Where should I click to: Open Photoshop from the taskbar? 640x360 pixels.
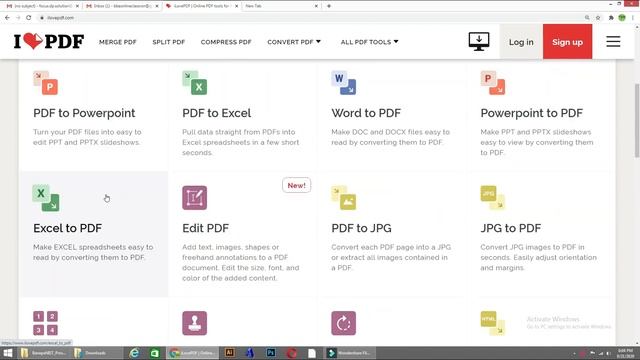click(x=271, y=353)
